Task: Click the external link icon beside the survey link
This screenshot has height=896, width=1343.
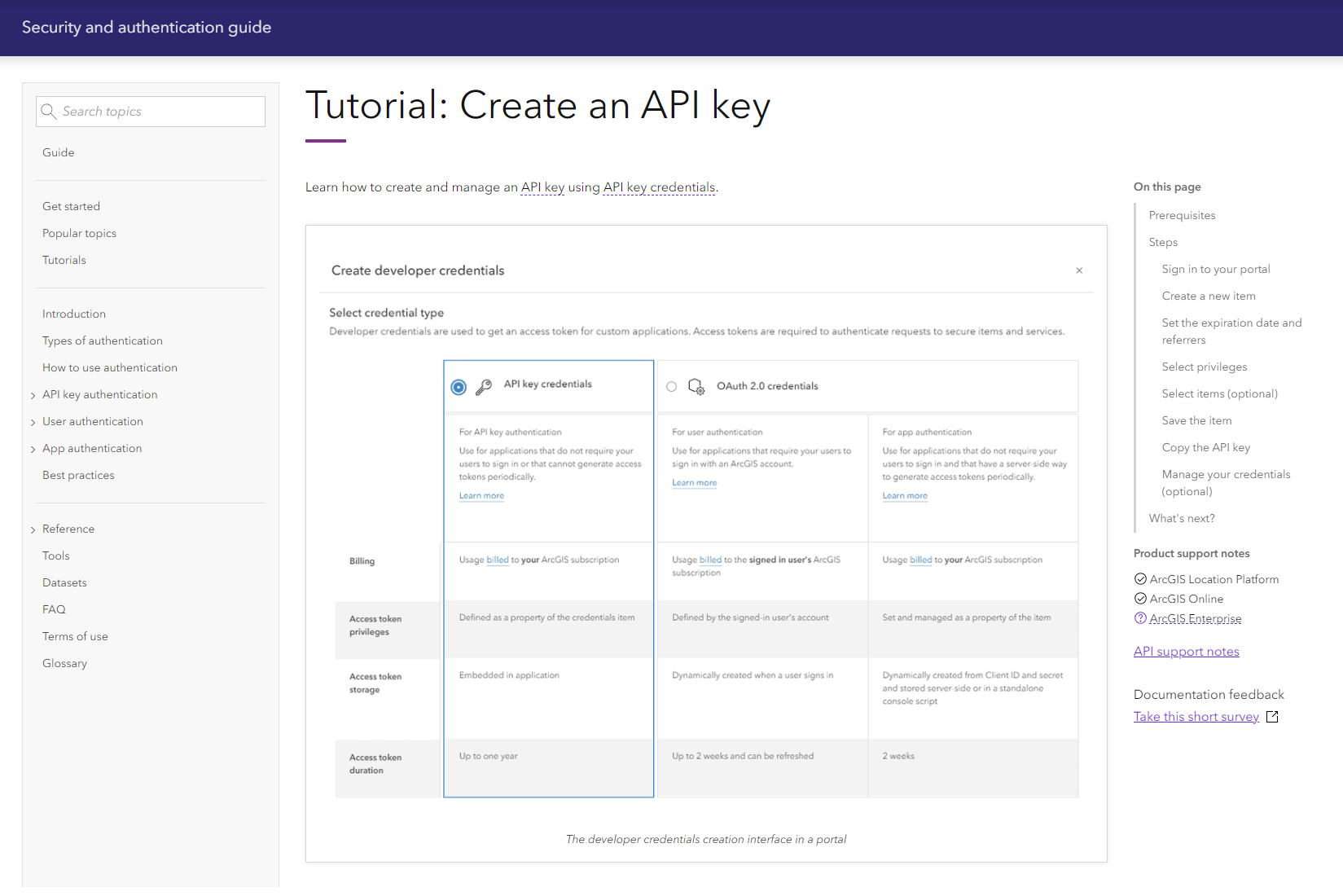Action: click(x=1272, y=716)
